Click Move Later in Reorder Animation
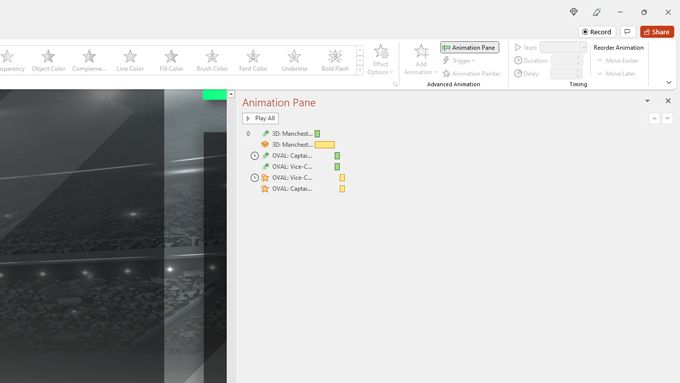 click(616, 74)
